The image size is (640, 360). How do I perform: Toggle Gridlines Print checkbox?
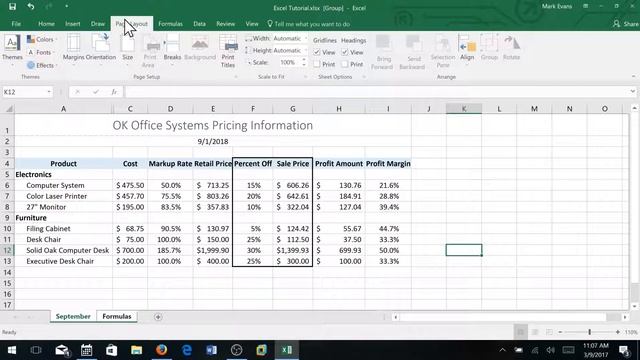[317, 64]
